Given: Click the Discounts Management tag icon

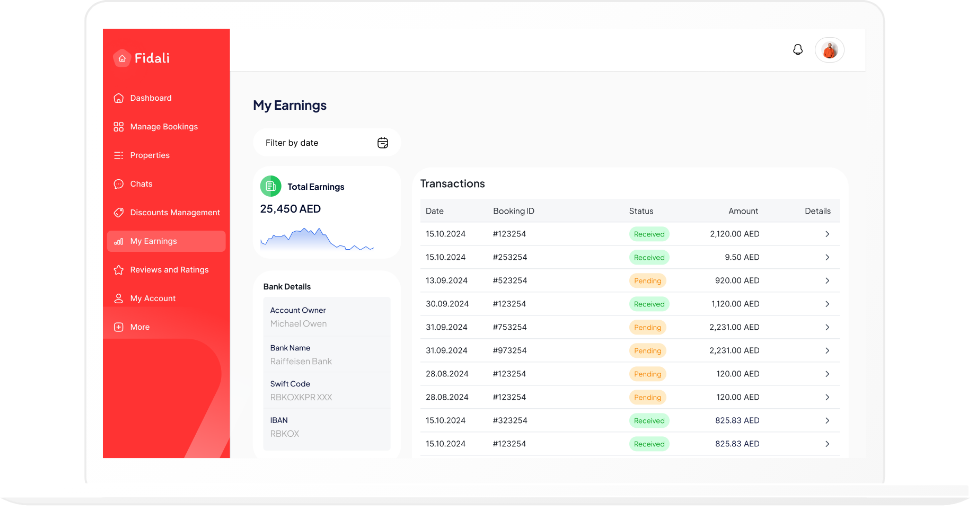Looking at the screenshot, I should [x=119, y=212].
